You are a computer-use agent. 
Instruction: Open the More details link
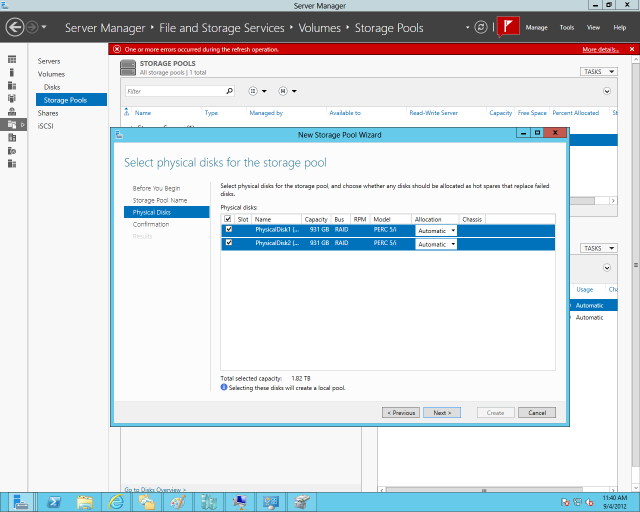click(600, 49)
